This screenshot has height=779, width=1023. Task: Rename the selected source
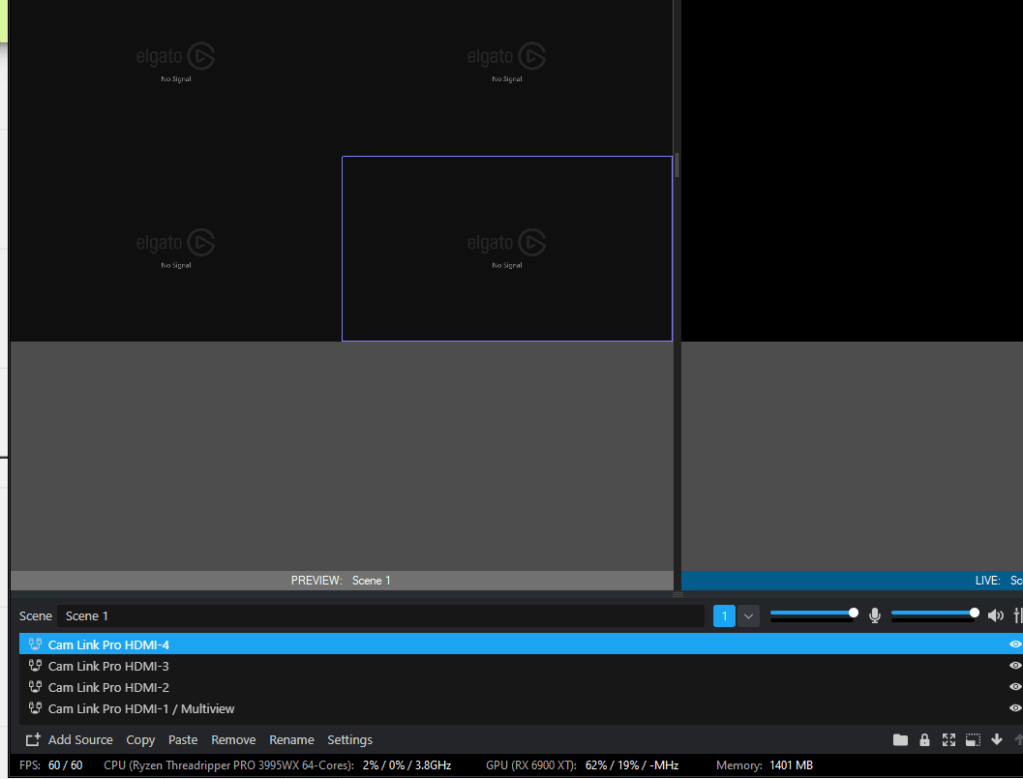coord(292,740)
